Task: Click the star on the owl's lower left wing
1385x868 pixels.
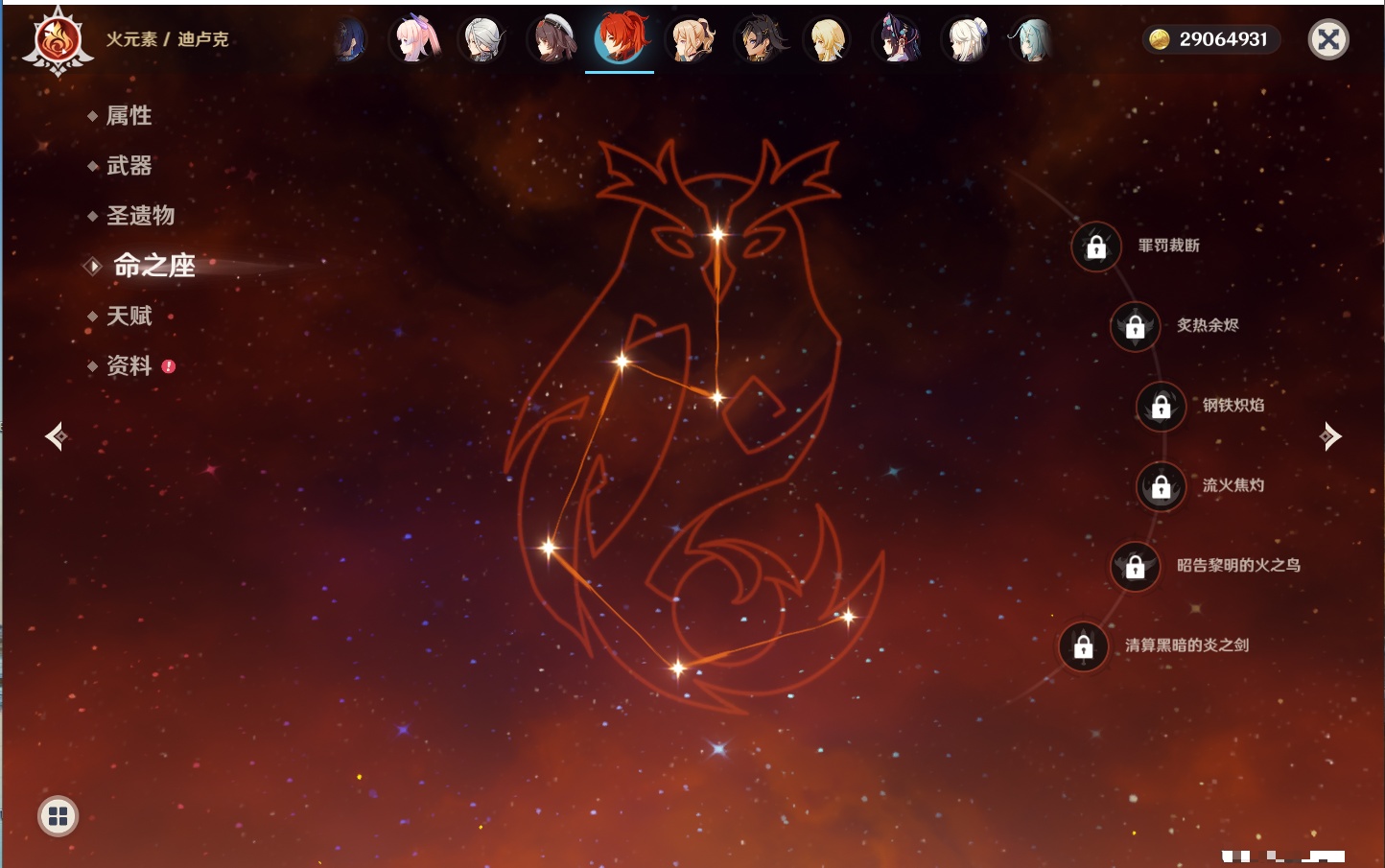Action: click(x=549, y=548)
